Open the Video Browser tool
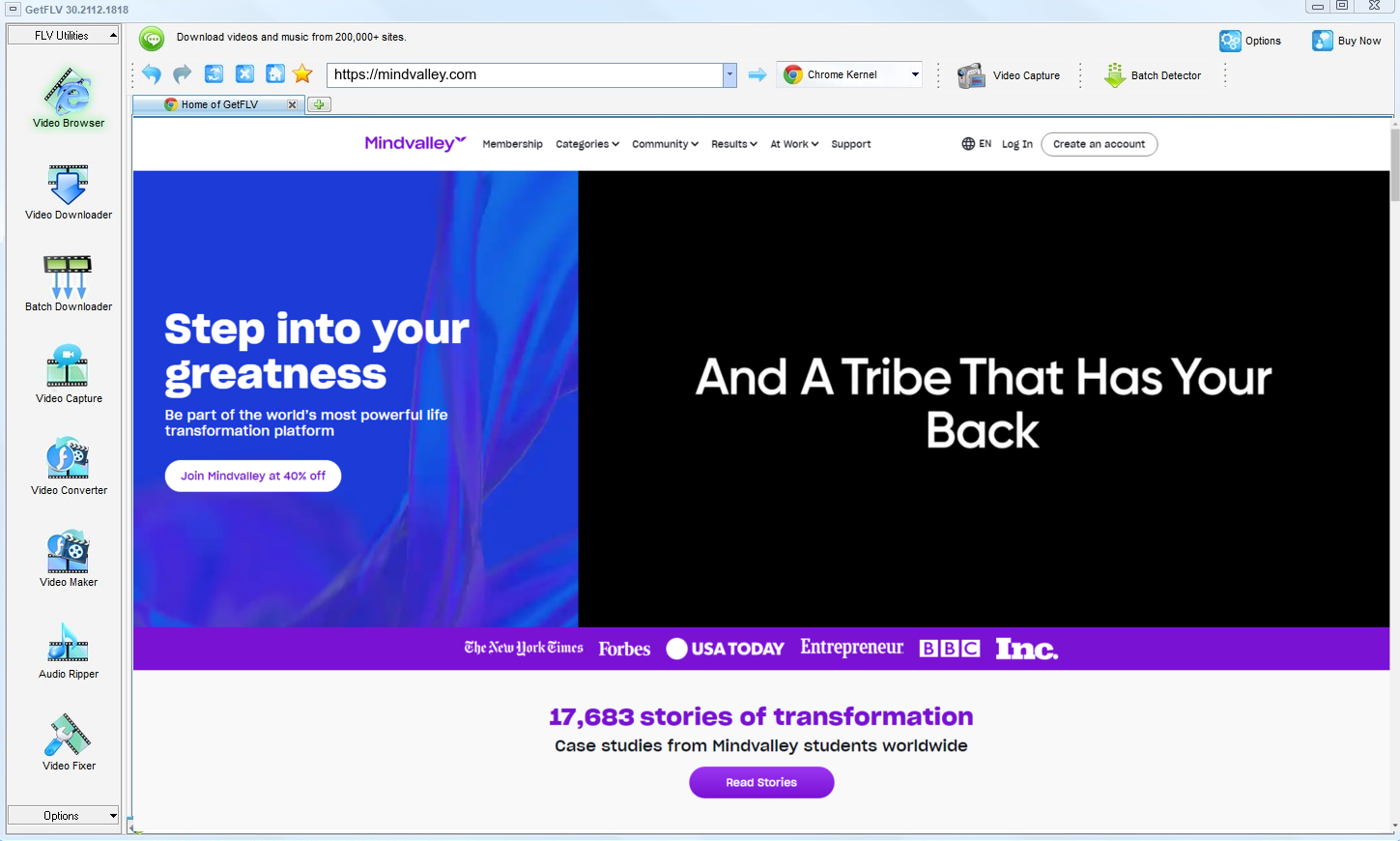 pyautogui.click(x=69, y=98)
